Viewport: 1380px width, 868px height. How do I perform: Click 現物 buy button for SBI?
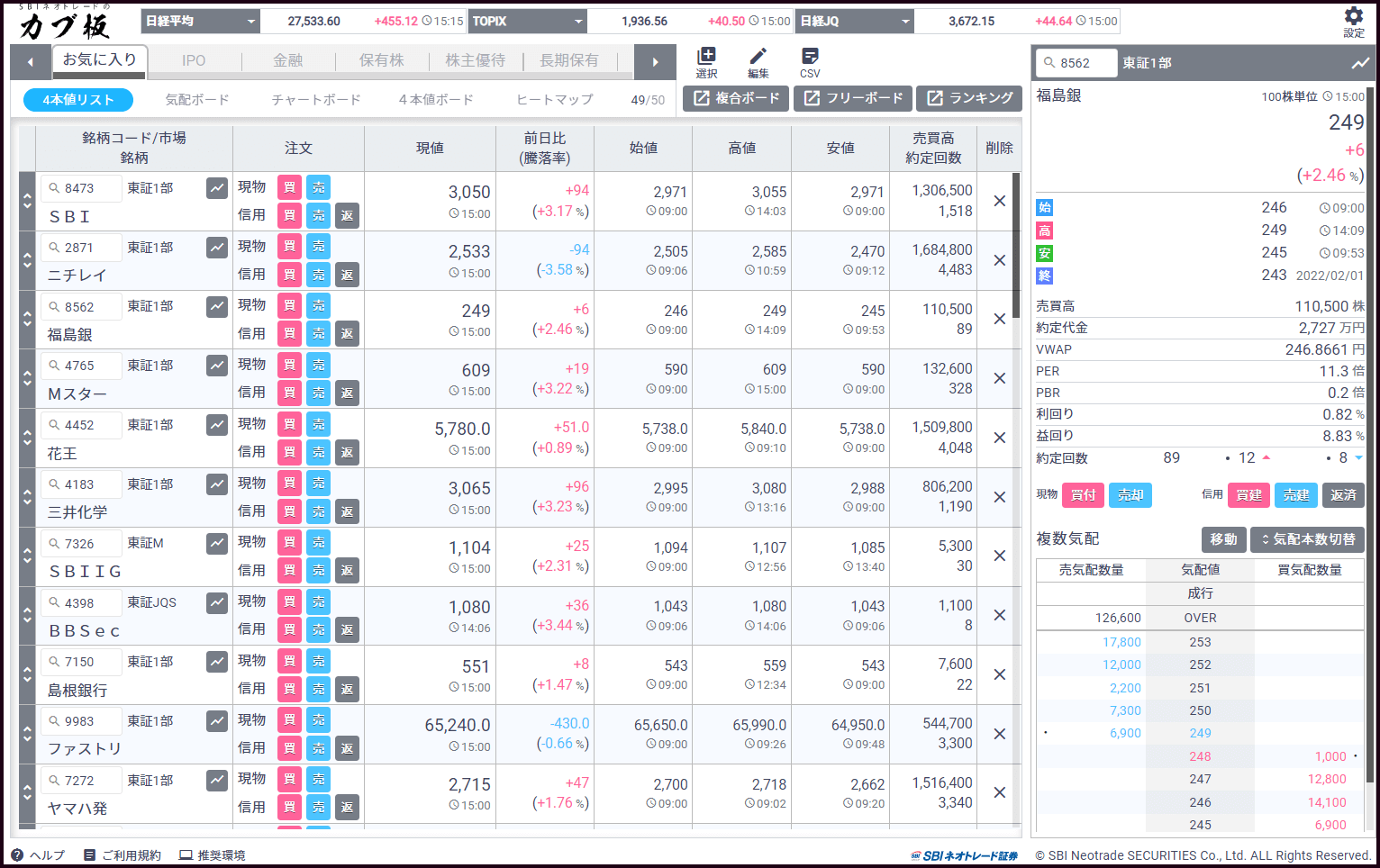tap(289, 187)
